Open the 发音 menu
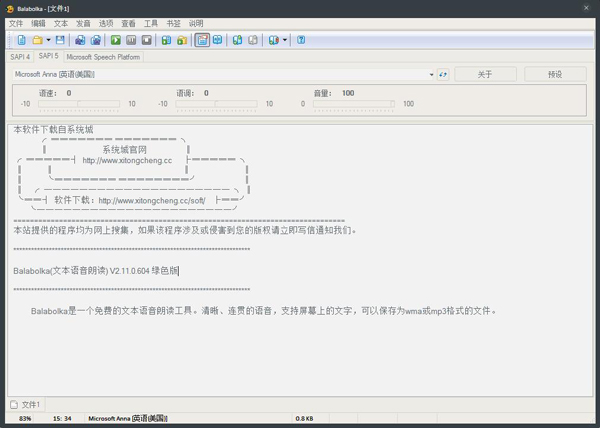Screen dimensions: 600x428 (83, 24)
